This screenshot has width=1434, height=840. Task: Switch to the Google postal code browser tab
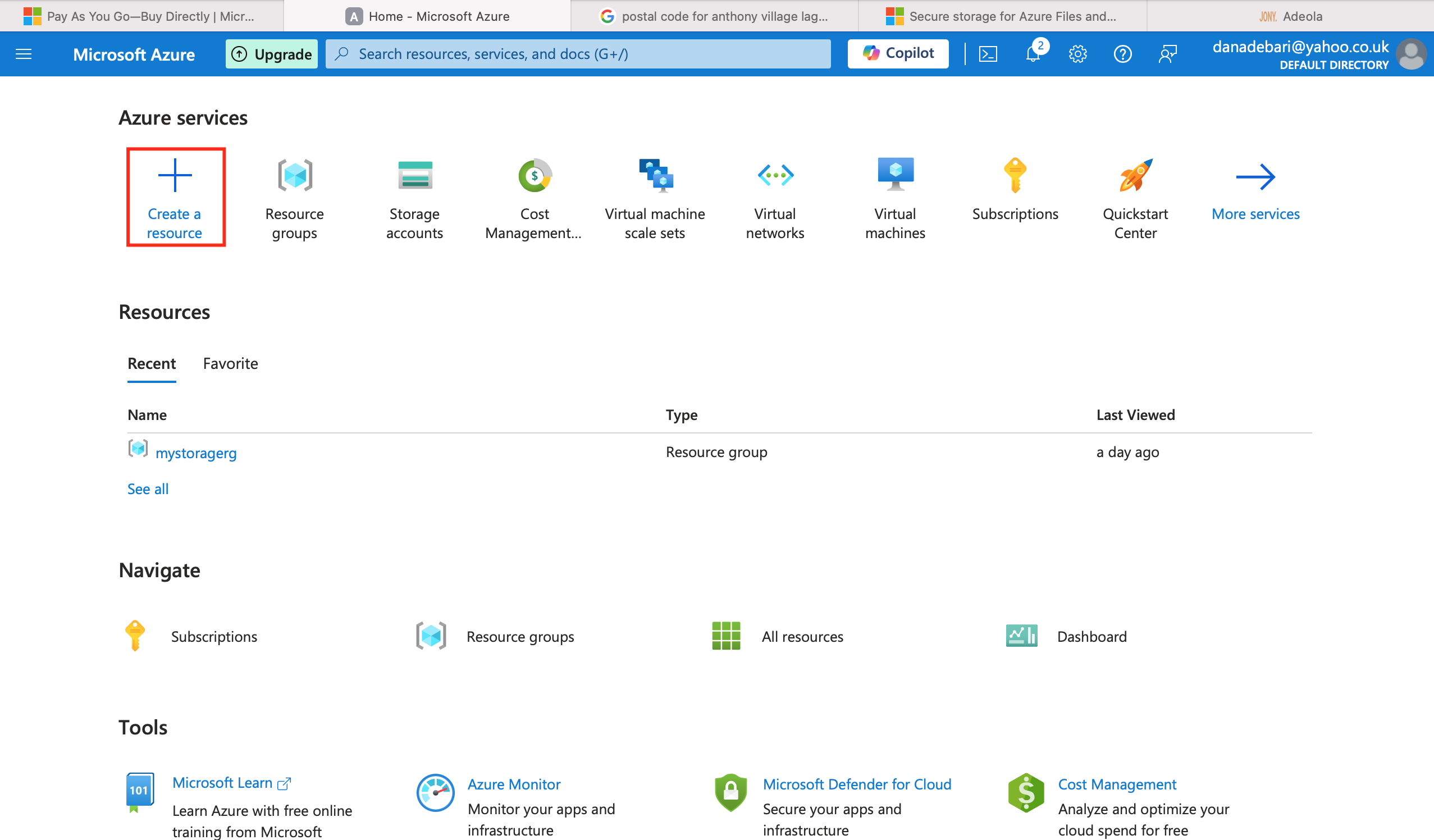(714, 16)
